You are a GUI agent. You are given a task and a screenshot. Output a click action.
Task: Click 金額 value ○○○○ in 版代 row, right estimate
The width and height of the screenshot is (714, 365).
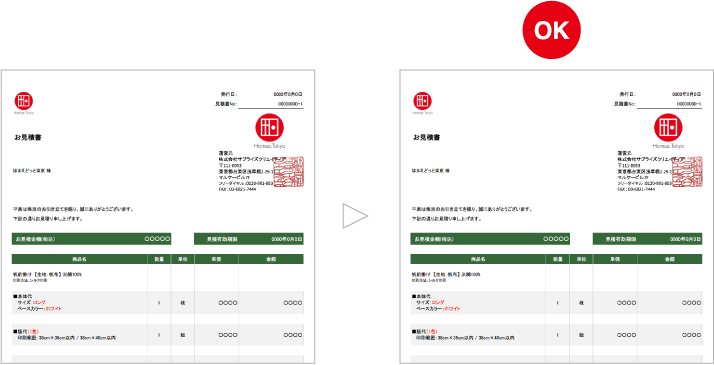click(691, 335)
